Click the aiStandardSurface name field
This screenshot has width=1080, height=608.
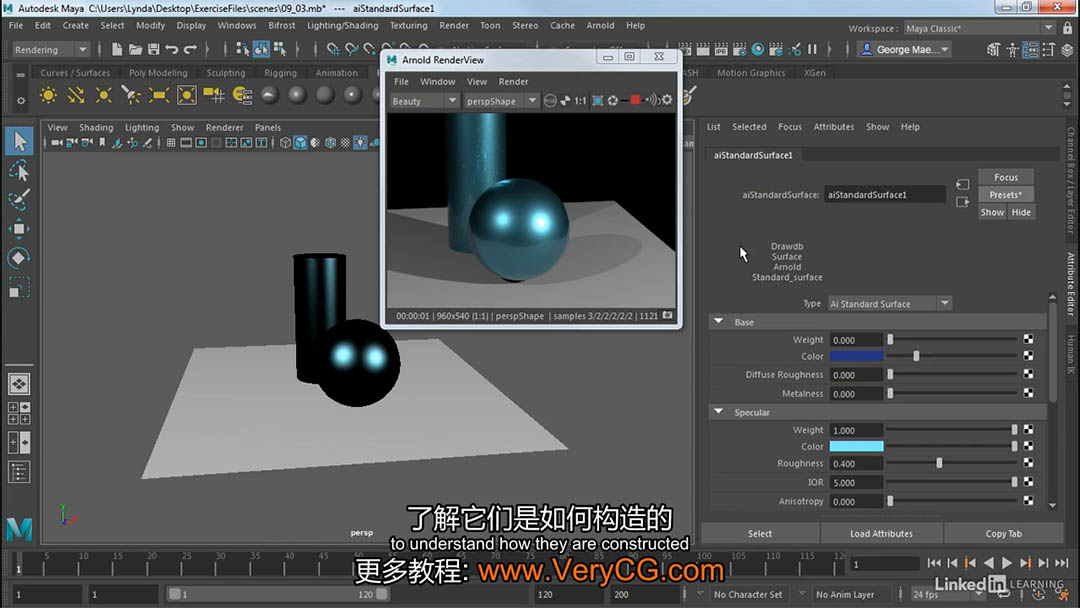(x=884, y=195)
